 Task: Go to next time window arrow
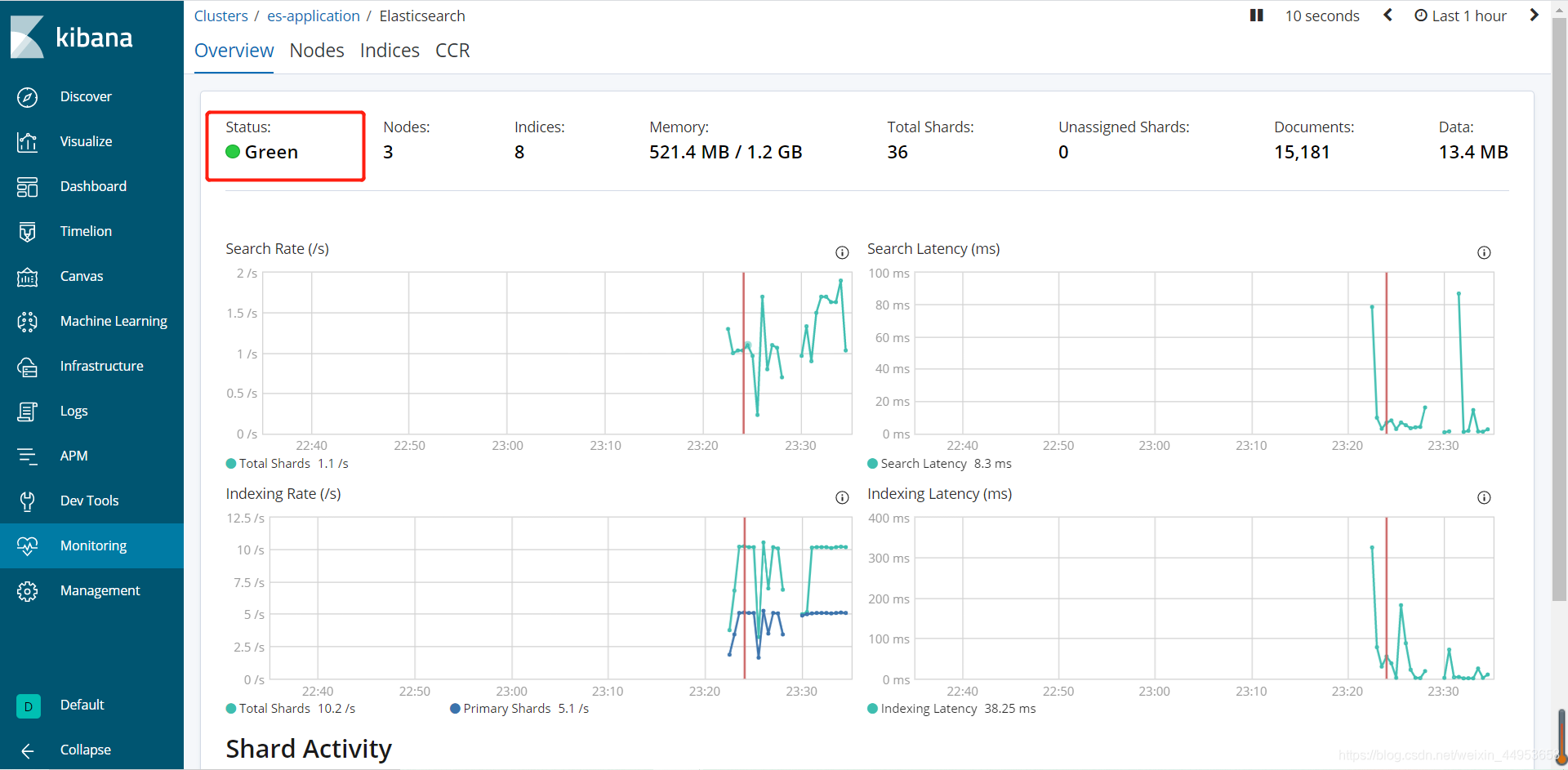pos(1534,16)
